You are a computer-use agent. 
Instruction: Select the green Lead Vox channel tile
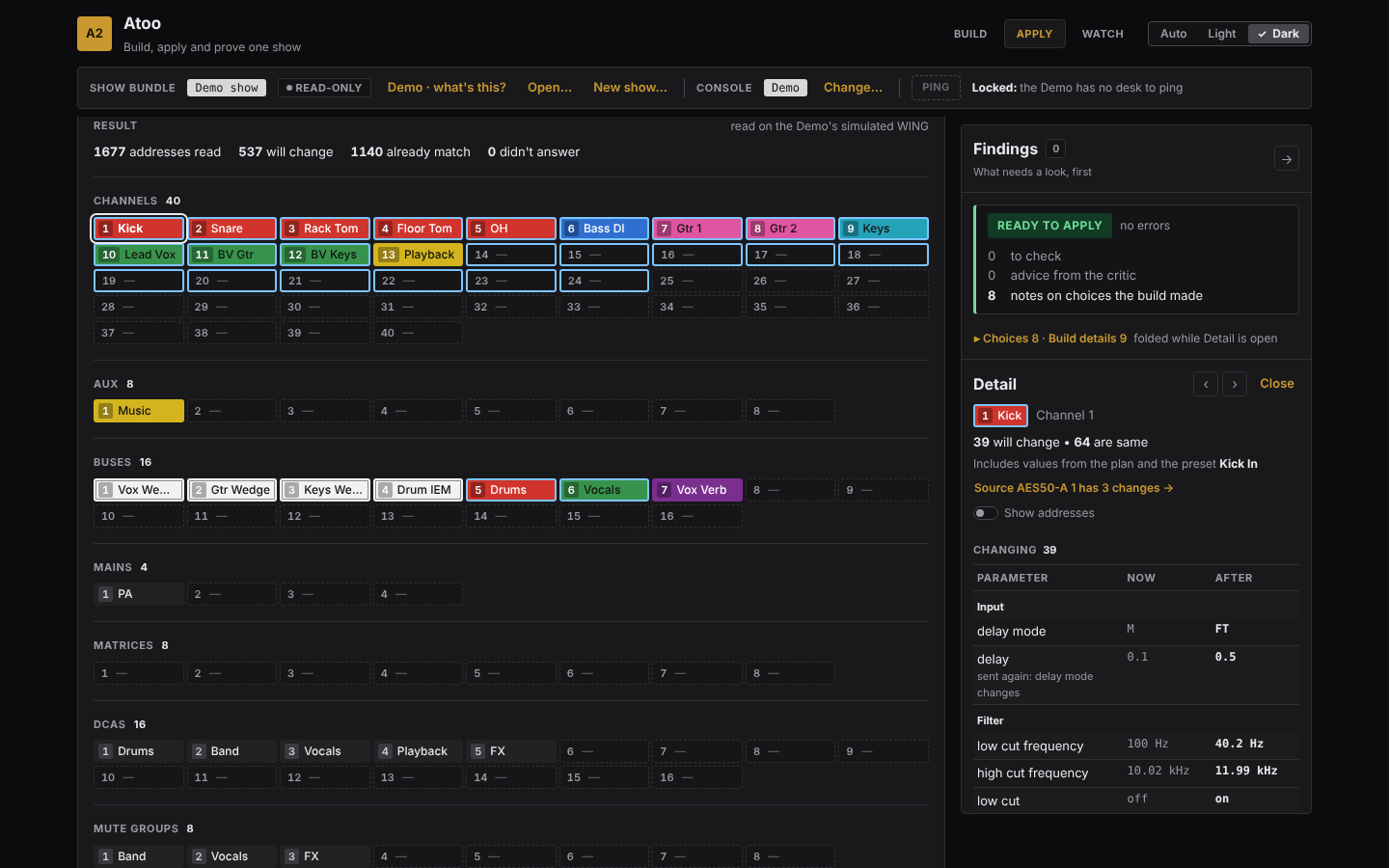click(x=139, y=255)
